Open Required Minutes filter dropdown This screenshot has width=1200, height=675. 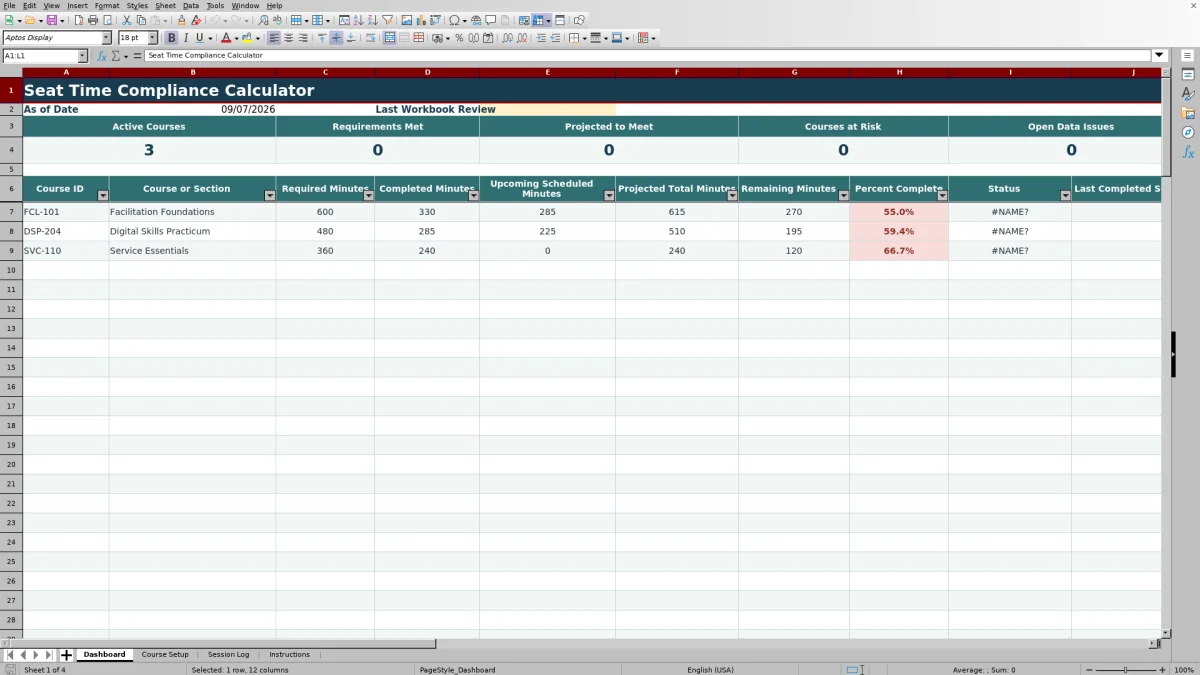(368, 196)
